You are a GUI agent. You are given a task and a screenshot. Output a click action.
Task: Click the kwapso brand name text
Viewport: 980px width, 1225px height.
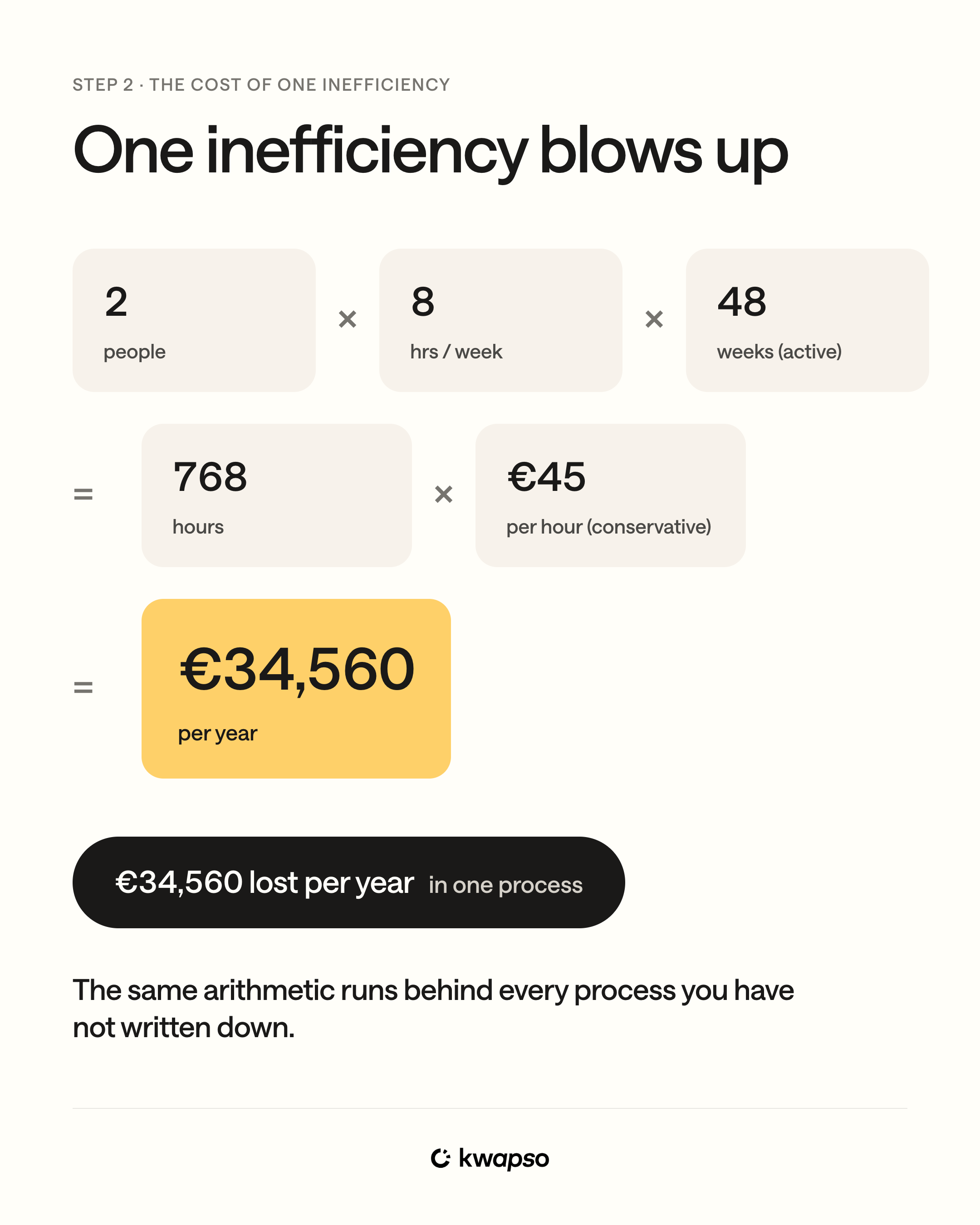point(503,1158)
